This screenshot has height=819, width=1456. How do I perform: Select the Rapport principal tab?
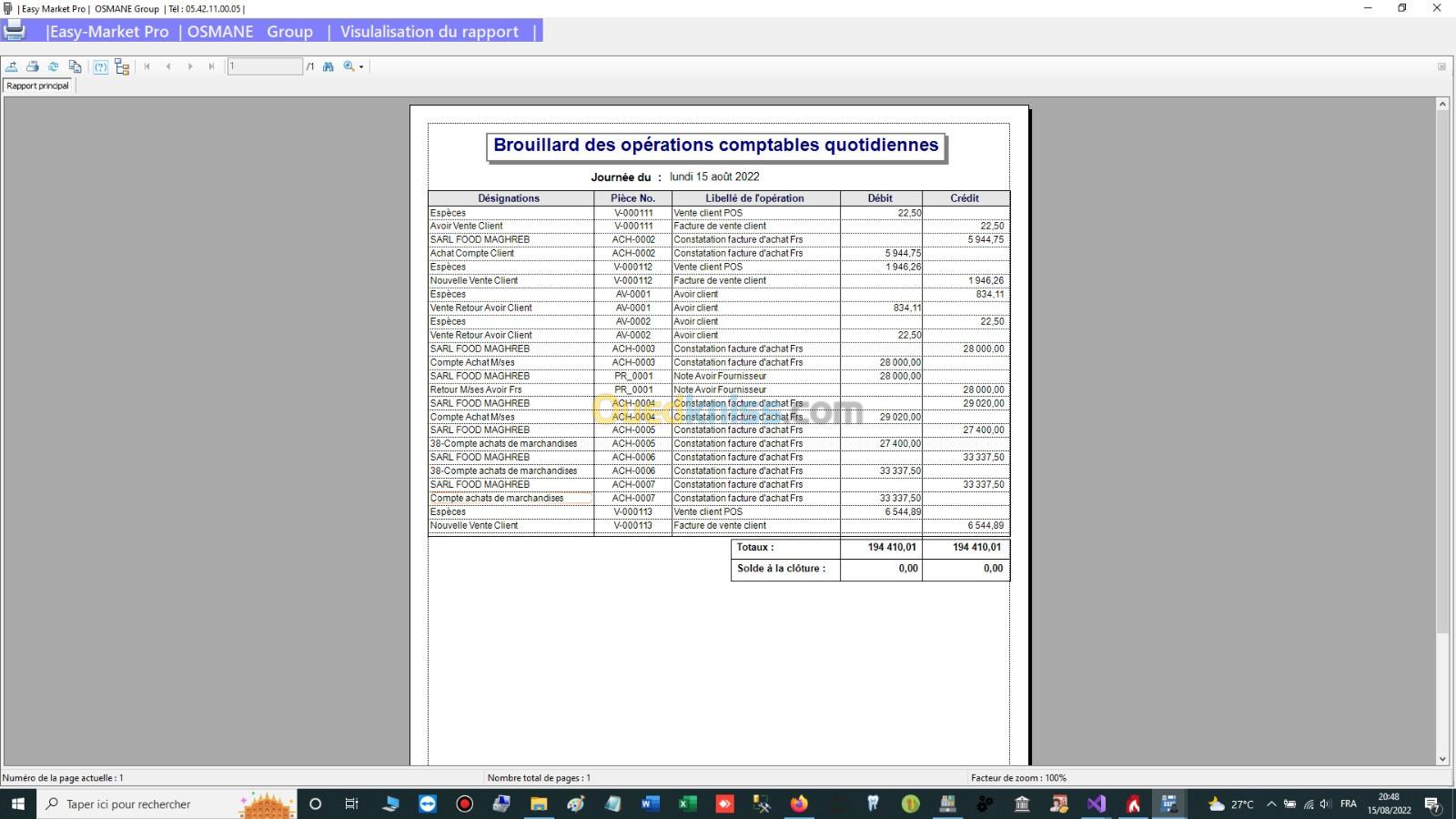tap(38, 86)
